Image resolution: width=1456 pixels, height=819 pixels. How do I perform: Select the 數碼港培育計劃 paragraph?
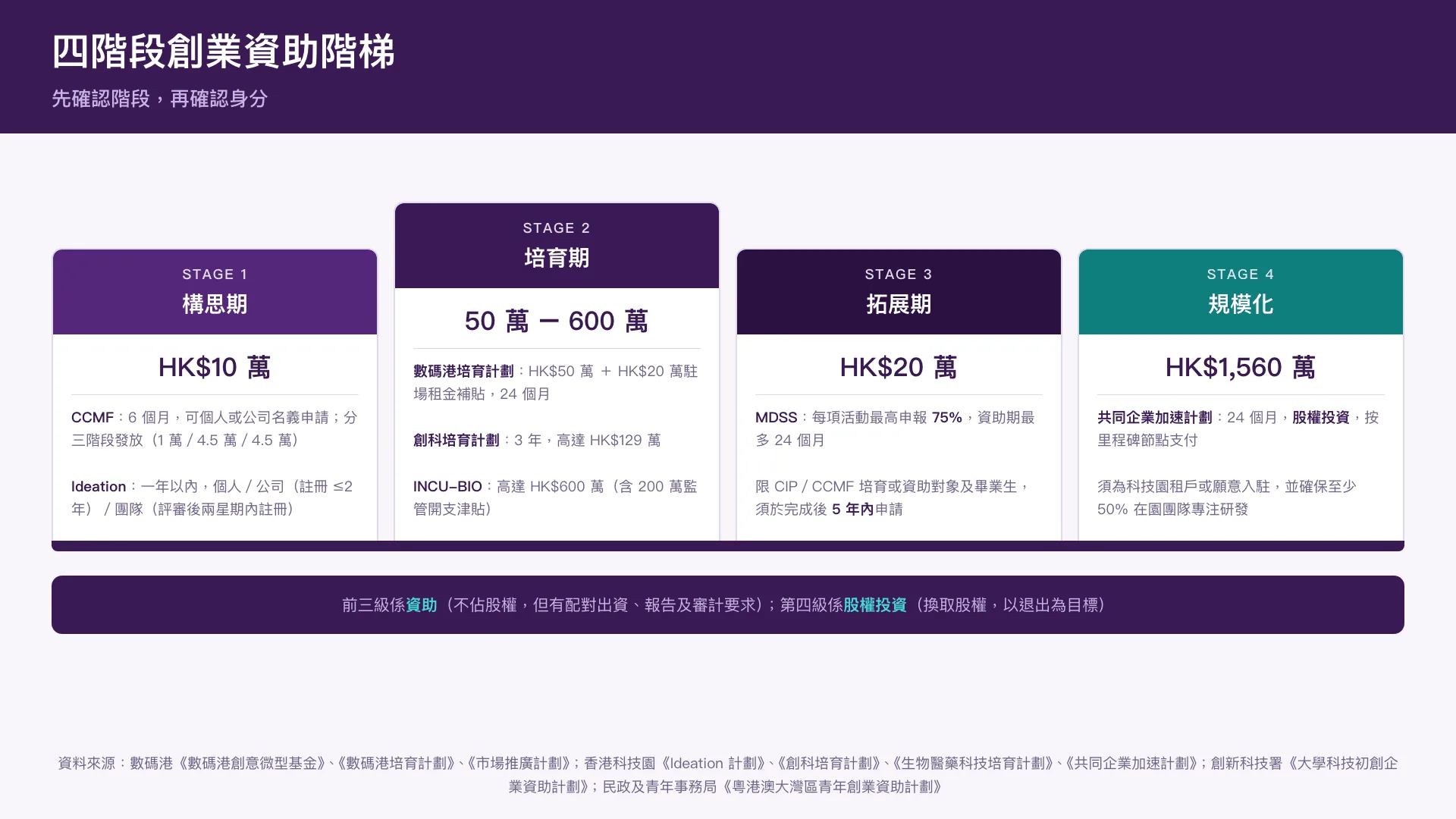coord(557,382)
